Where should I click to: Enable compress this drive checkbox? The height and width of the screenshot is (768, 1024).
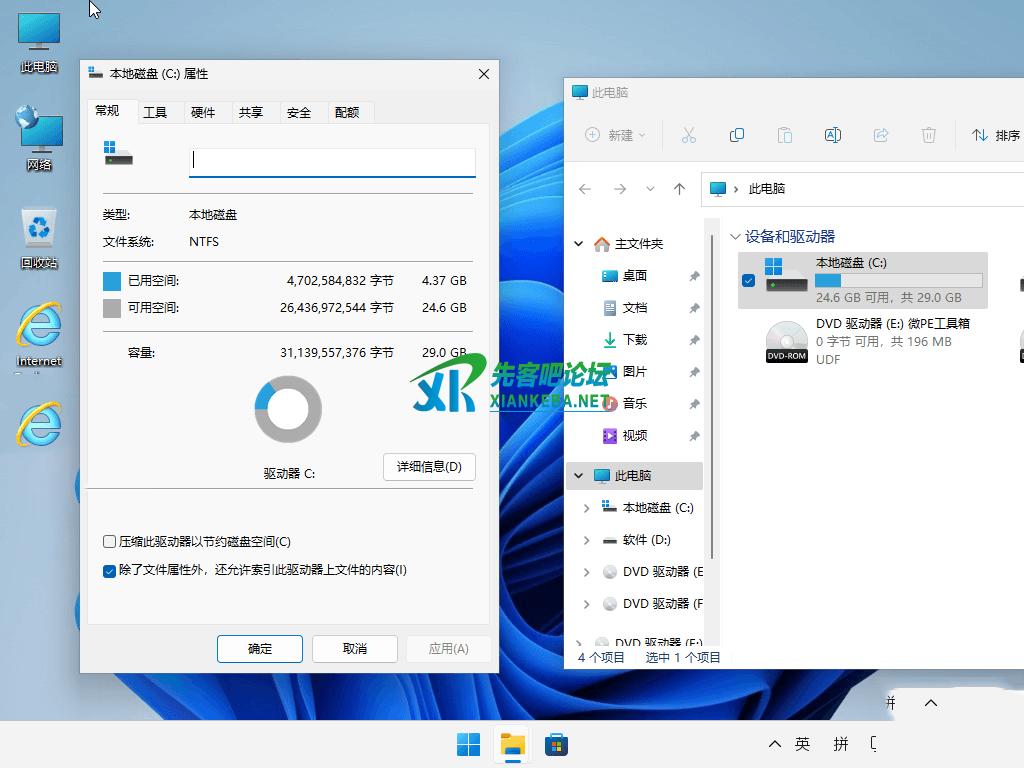110,542
